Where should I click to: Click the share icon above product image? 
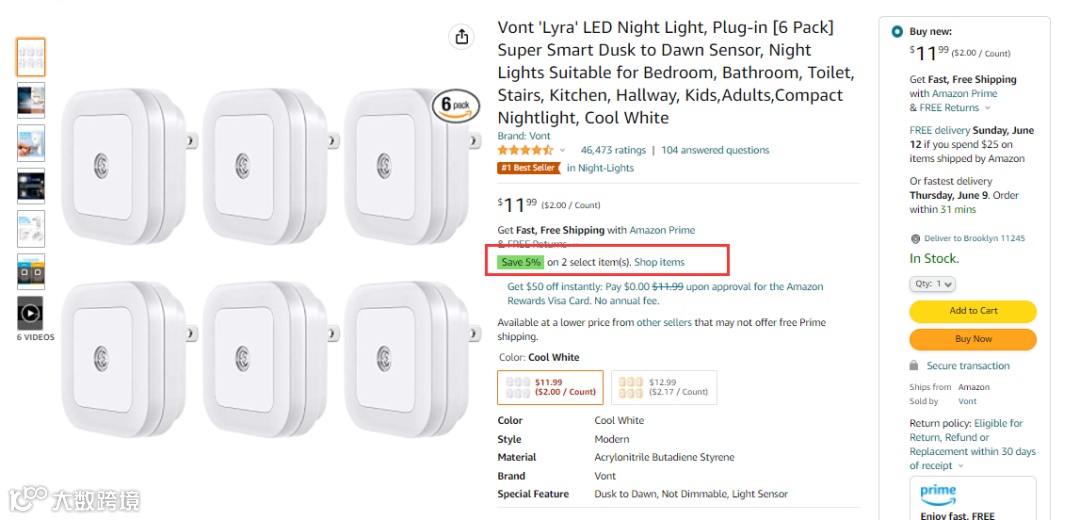461,37
